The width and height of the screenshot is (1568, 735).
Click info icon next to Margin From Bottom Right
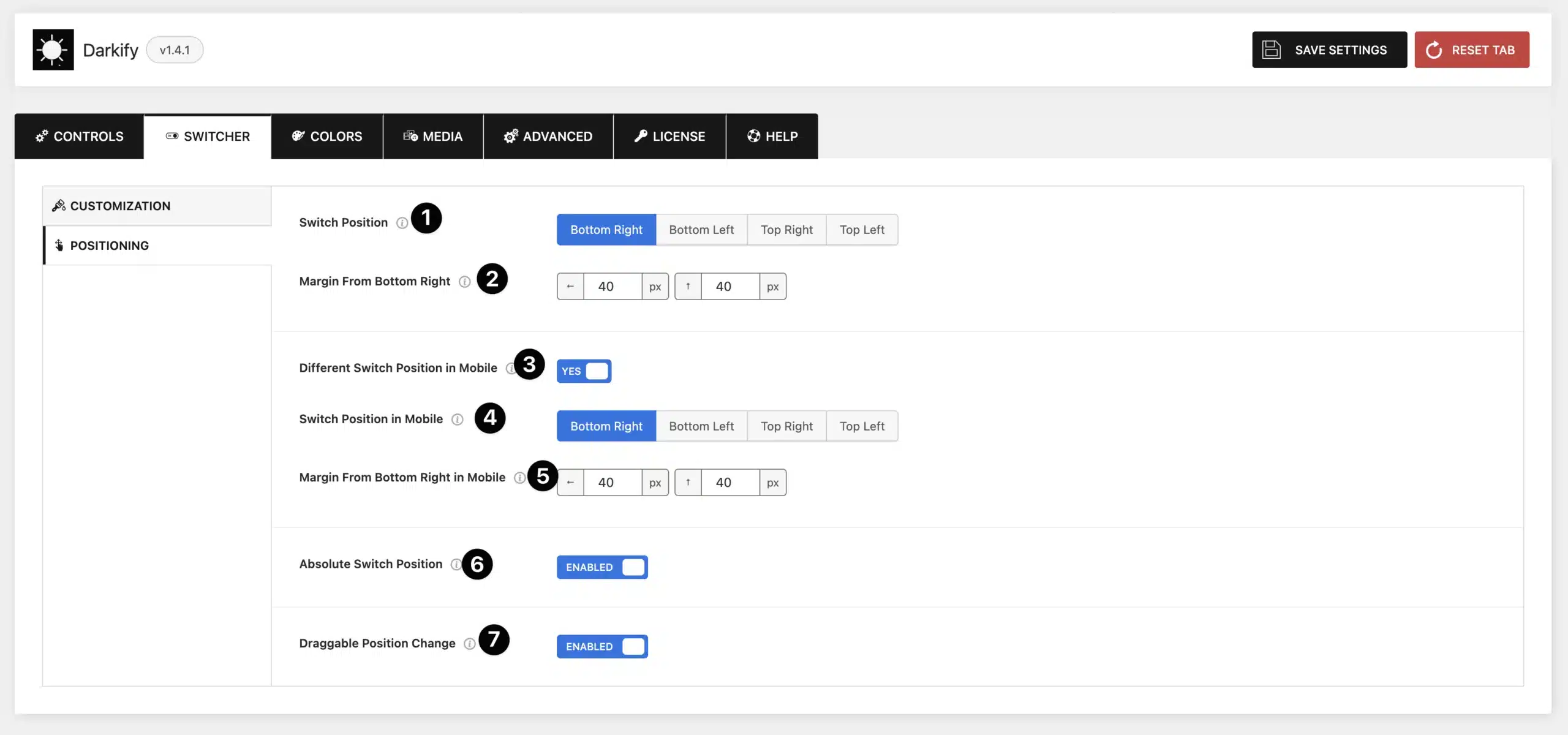pos(464,282)
